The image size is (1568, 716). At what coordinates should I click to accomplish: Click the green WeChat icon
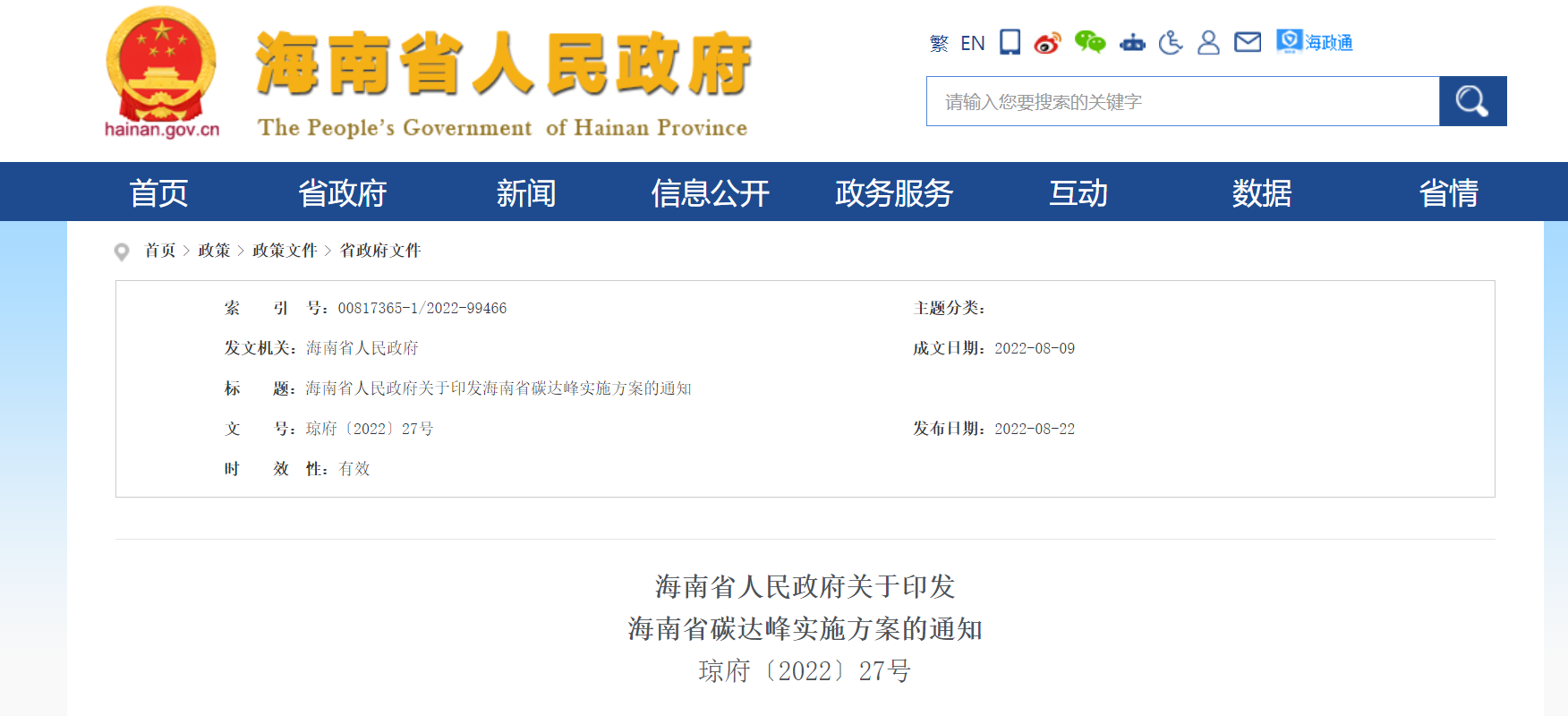coord(1089,42)
